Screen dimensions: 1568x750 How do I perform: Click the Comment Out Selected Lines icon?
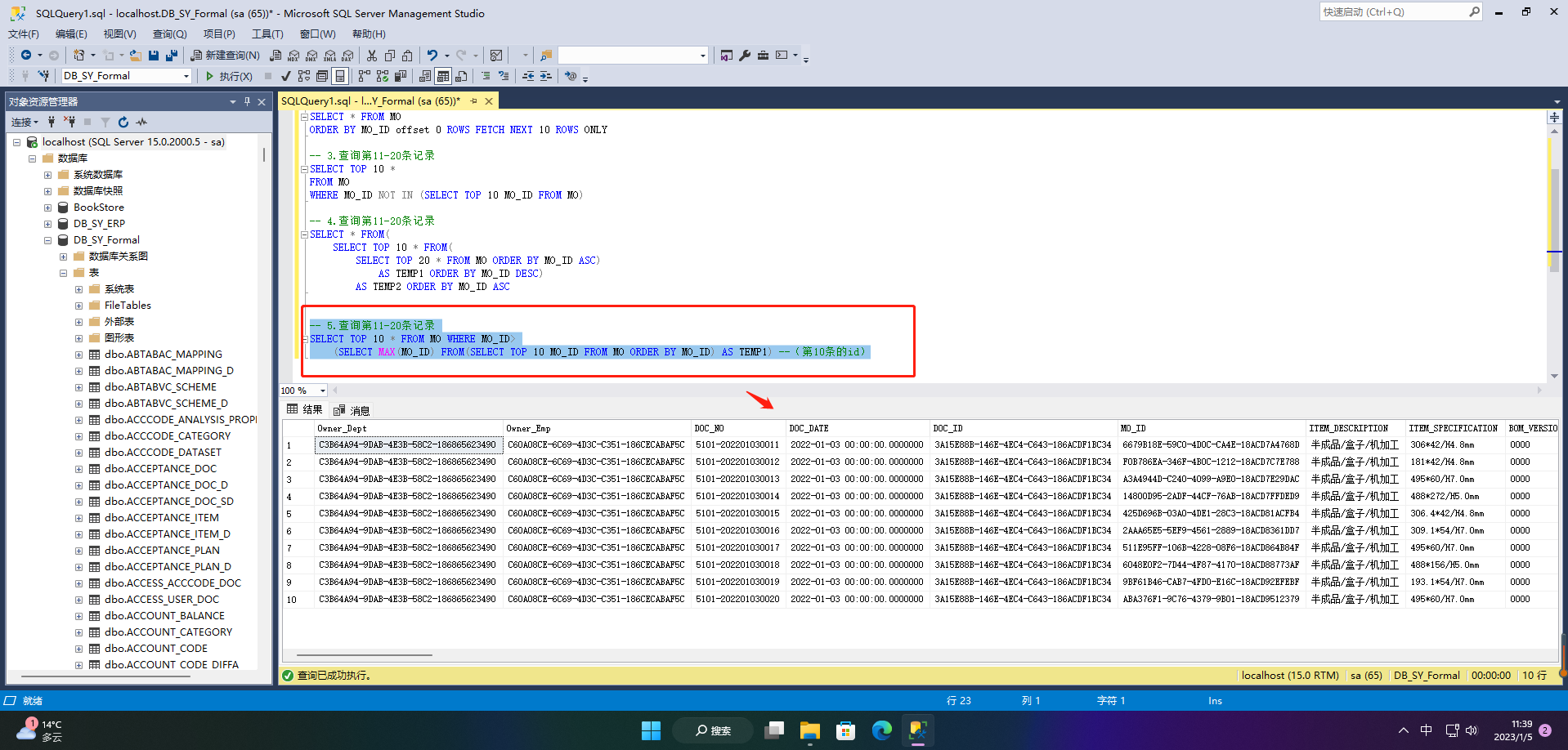(486, 76)
